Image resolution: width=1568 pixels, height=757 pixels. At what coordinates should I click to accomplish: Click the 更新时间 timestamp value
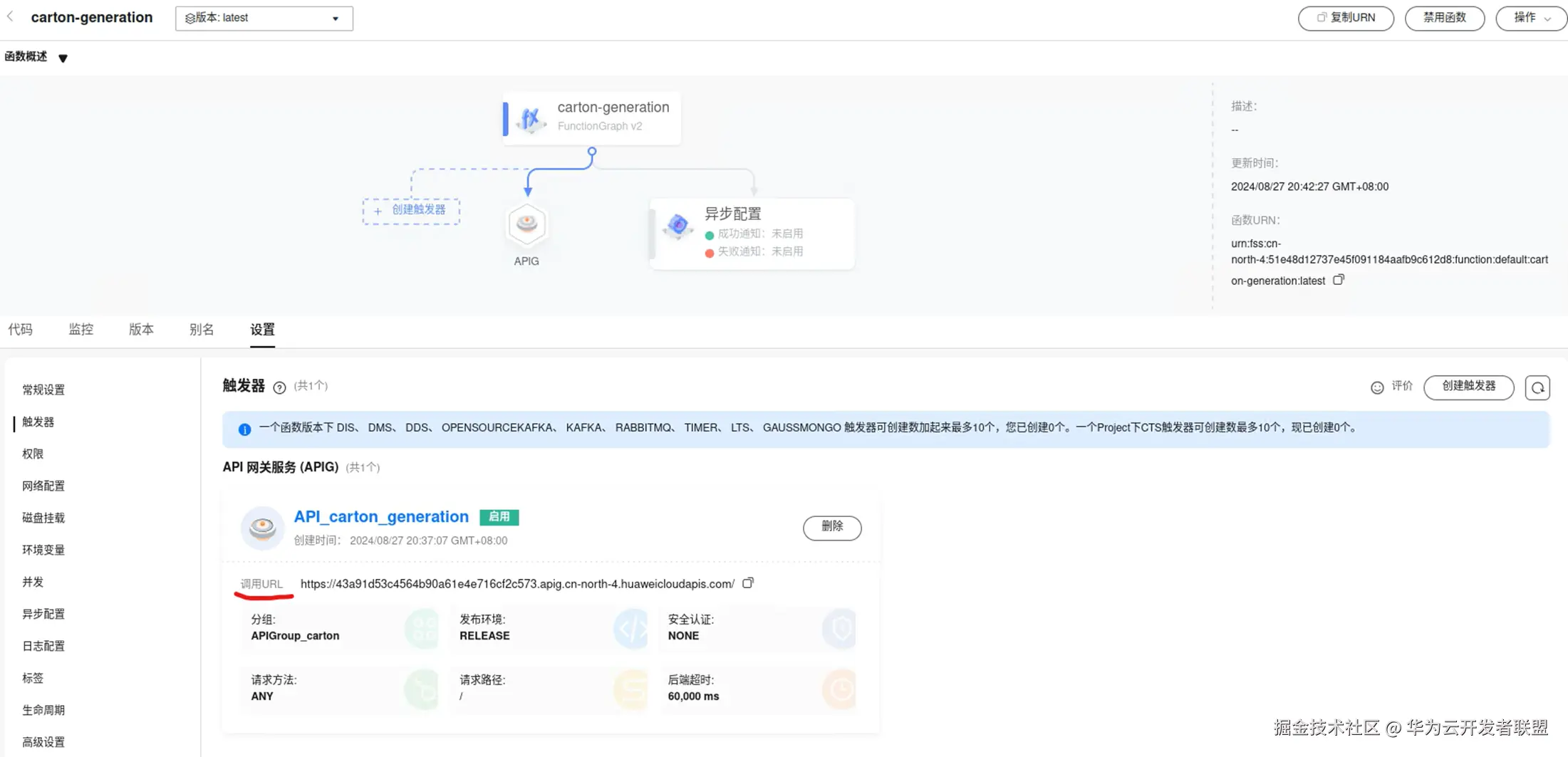coord(1309,187)
